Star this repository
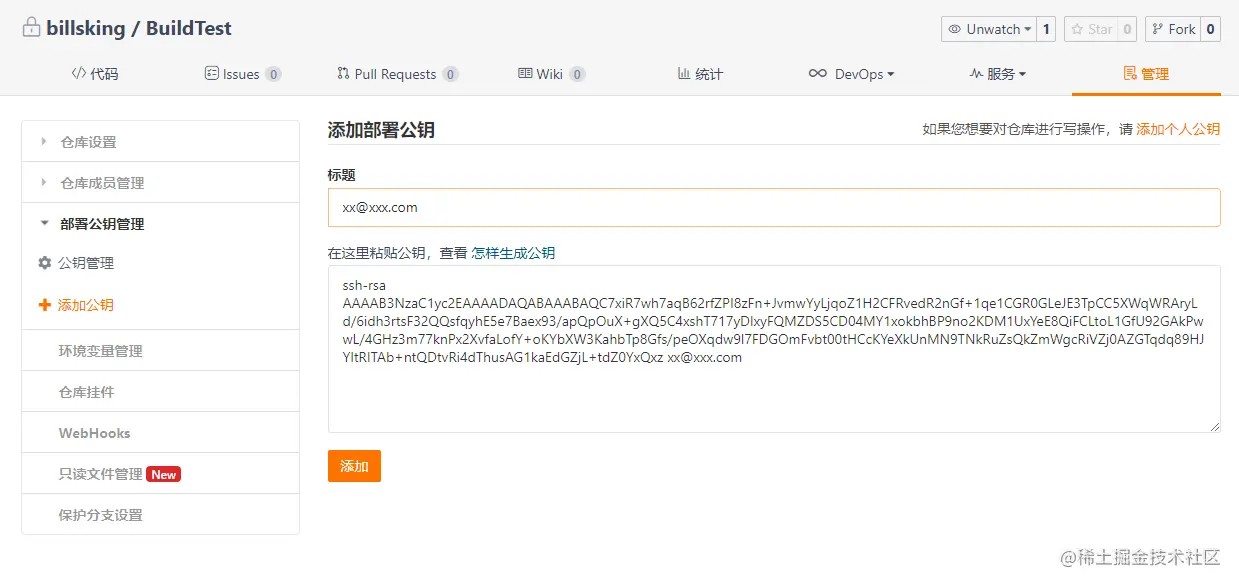The width and height of the screenshot is (1239, 586). 1091,29
